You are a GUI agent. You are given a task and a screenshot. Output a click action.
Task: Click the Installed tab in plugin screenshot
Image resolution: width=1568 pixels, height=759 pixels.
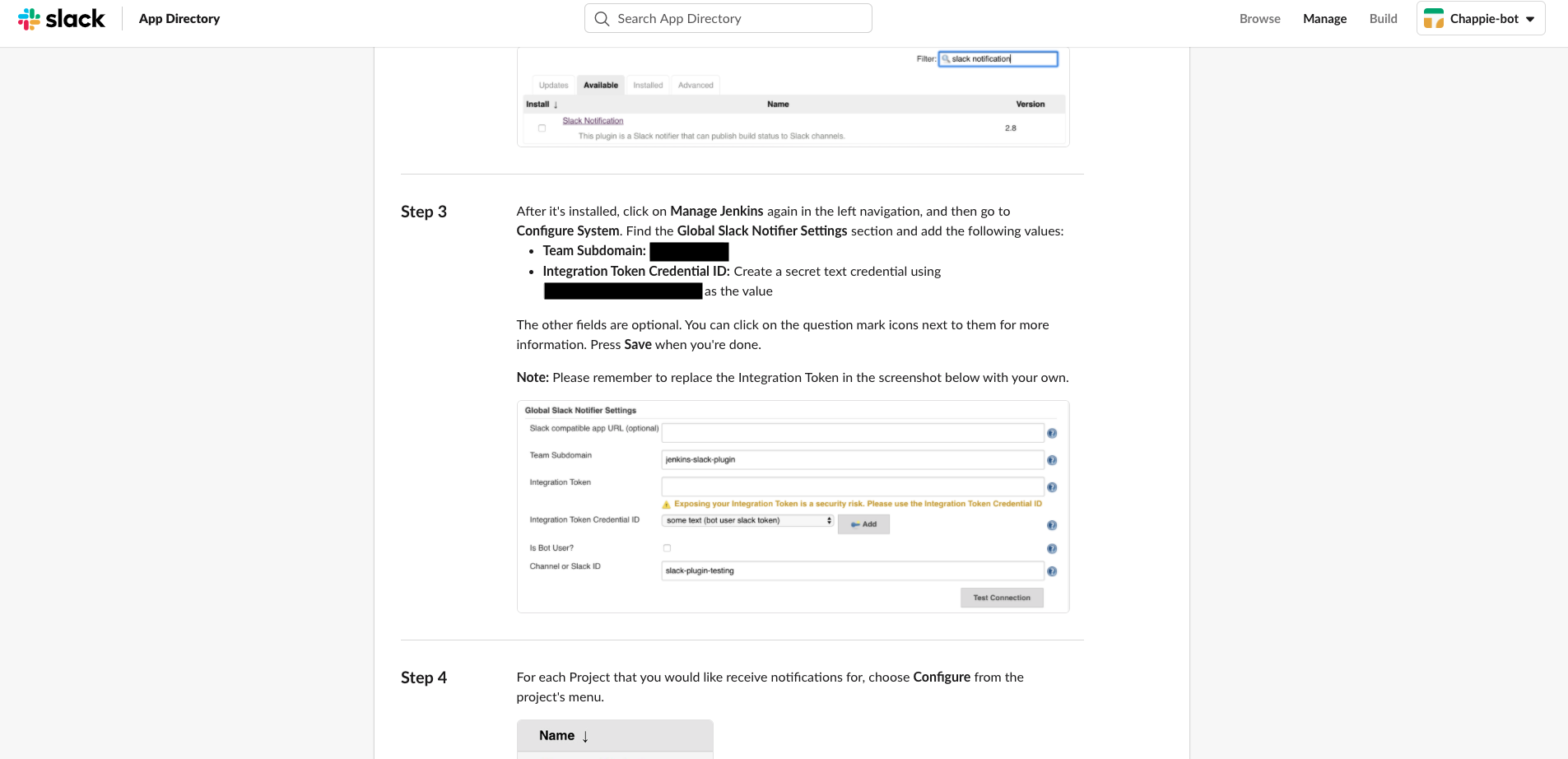648,85
